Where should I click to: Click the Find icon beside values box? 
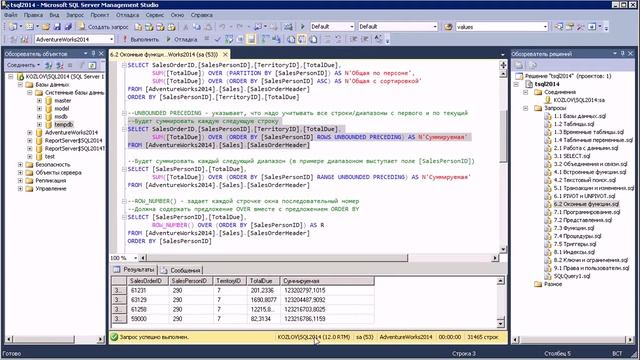[448, 27]
